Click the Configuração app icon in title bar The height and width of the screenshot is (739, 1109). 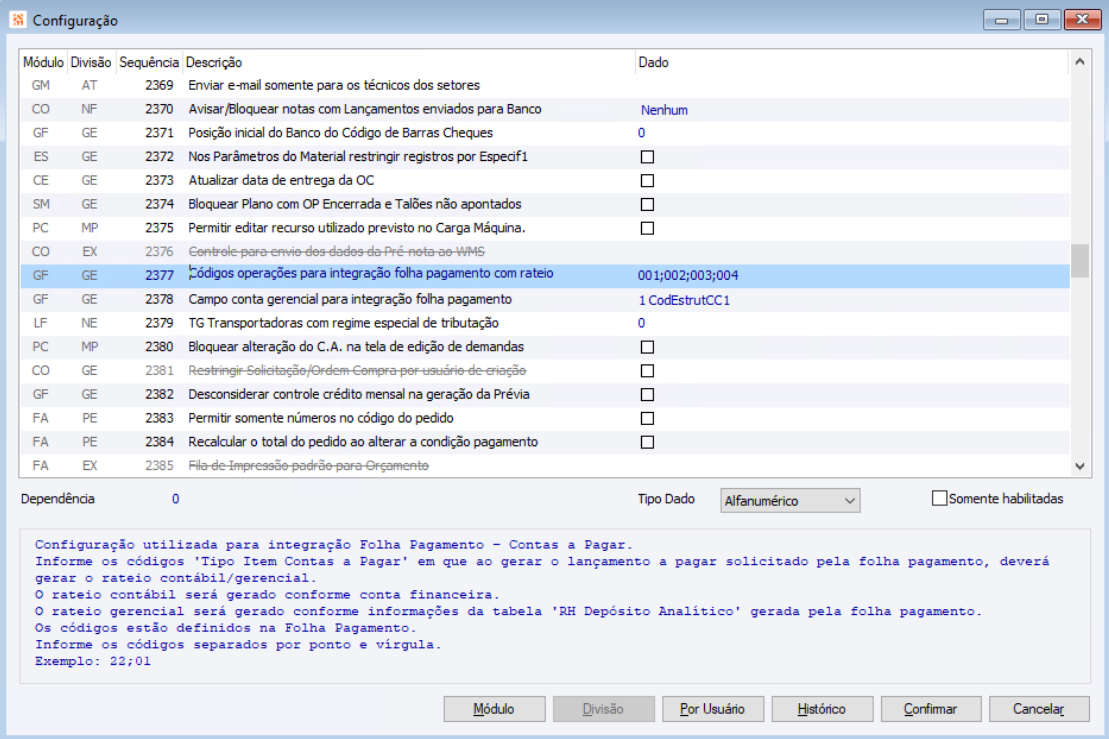click(18, 20)
